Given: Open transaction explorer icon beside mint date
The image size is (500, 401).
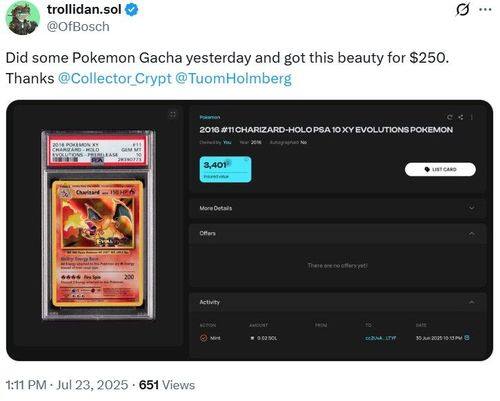Looking at the screenshot, I should (x=467, y=338).
